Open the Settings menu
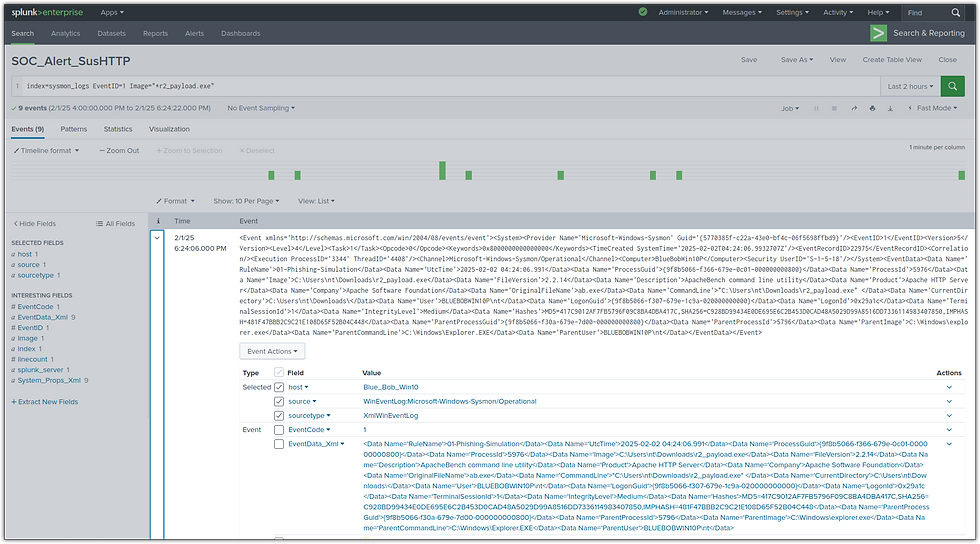 (x=792, y=13)
